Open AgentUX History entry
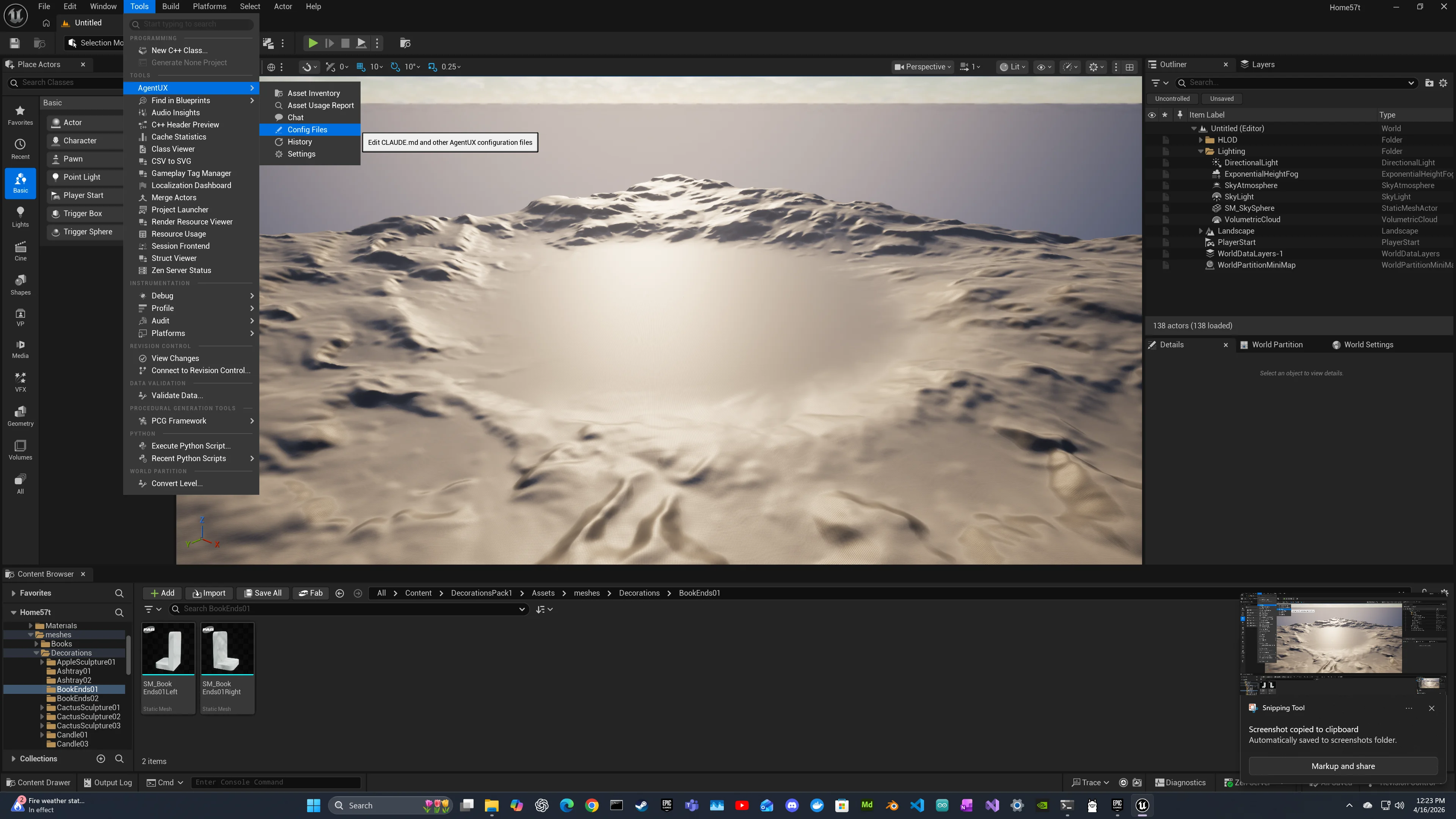This screenshot has height=819, width=1456. tap(310, 142)
